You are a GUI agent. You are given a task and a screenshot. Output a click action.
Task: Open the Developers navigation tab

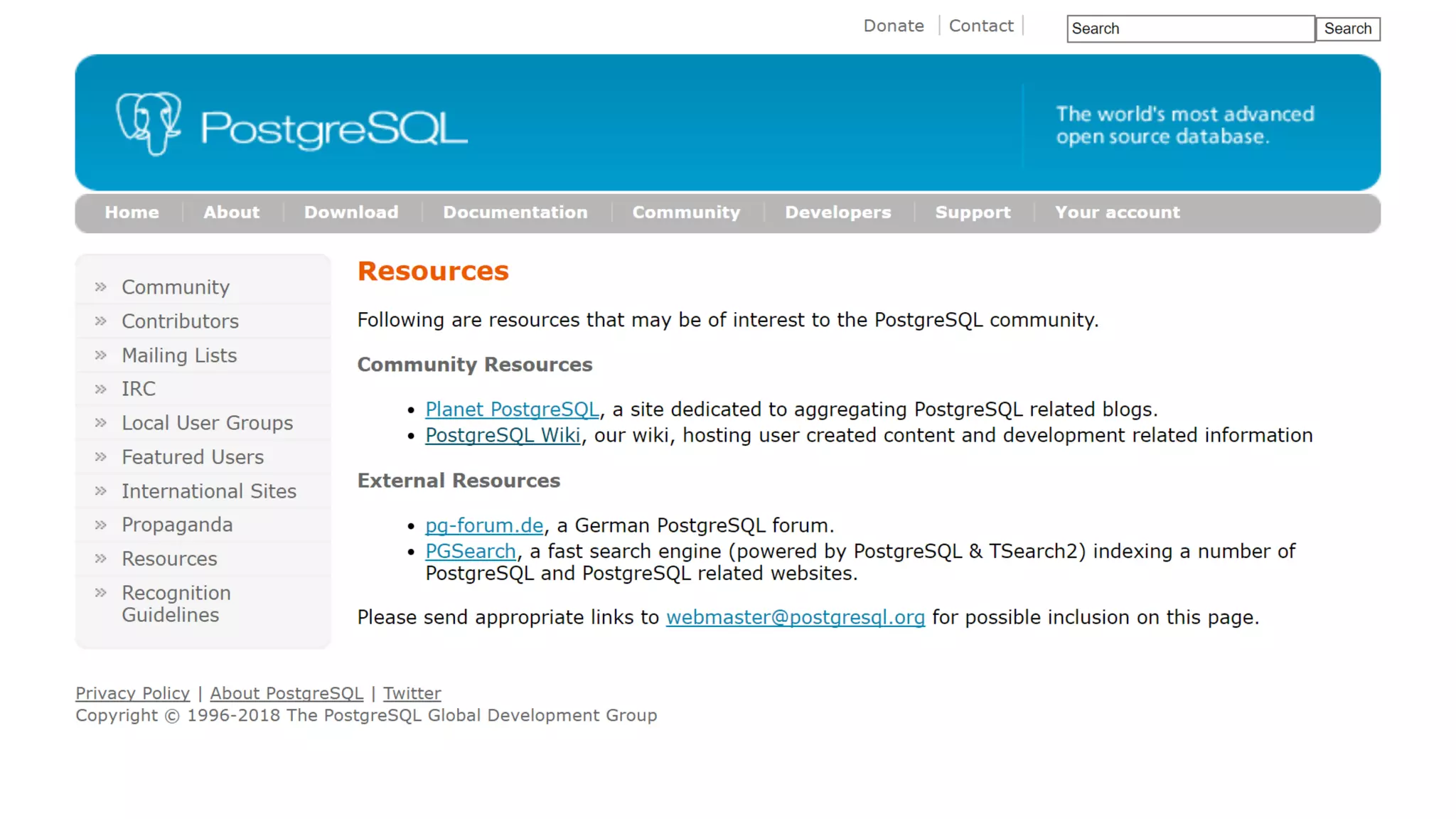click(x=837, y=213)
